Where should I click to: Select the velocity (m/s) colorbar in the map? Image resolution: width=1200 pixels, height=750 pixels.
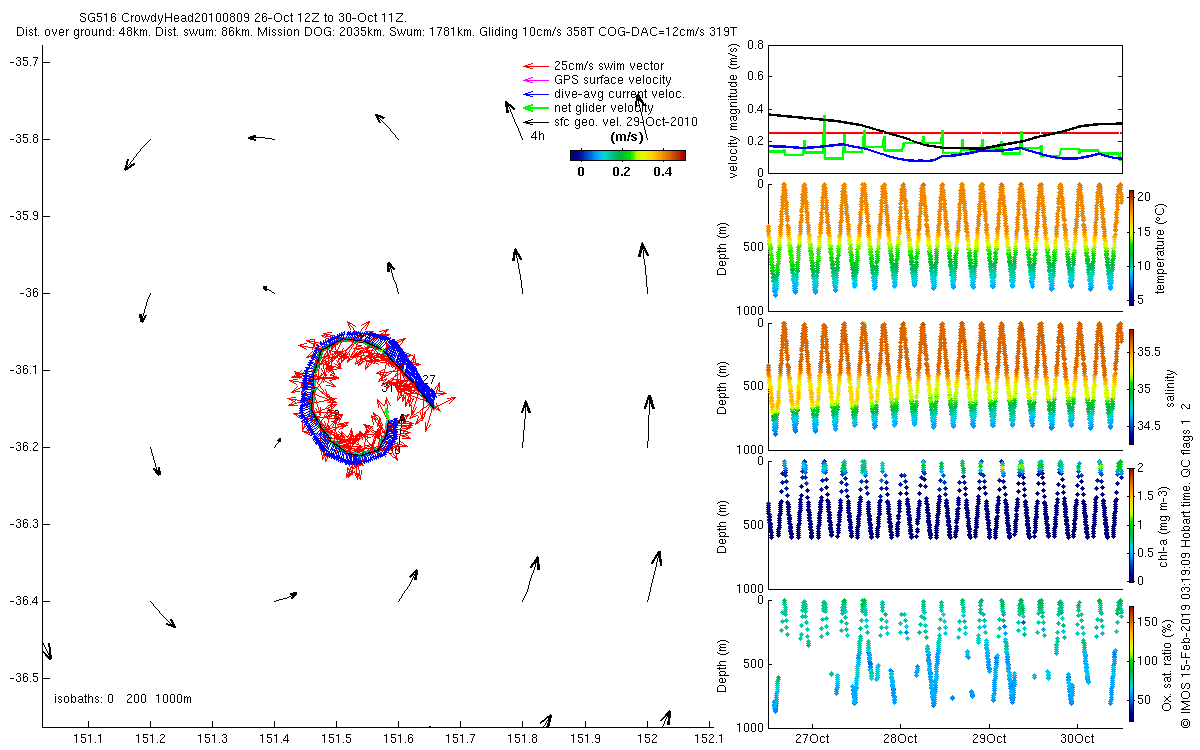(x=627, y=155)
